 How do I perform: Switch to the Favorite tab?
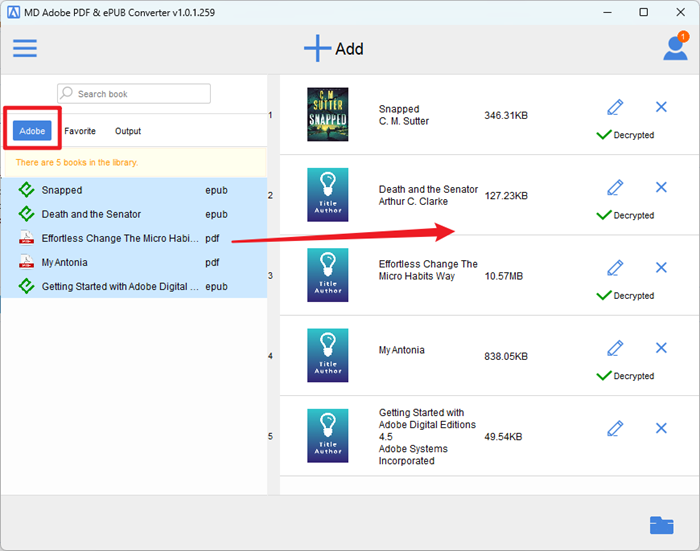pos(80,131)
